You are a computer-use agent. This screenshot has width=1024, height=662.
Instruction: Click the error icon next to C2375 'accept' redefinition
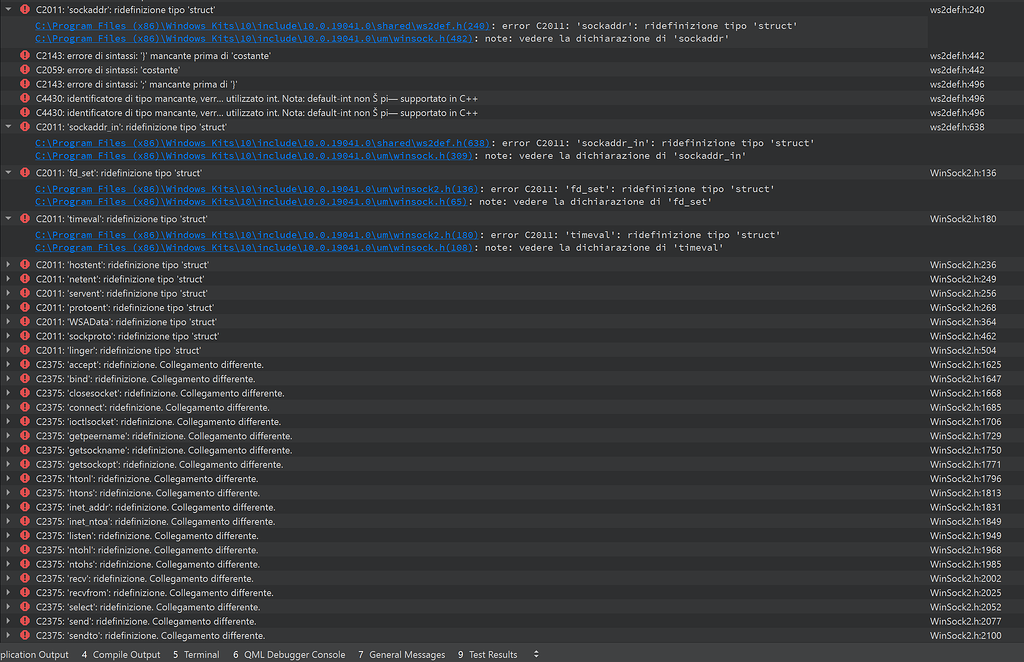pyautogui.click(x=24, y=364)
